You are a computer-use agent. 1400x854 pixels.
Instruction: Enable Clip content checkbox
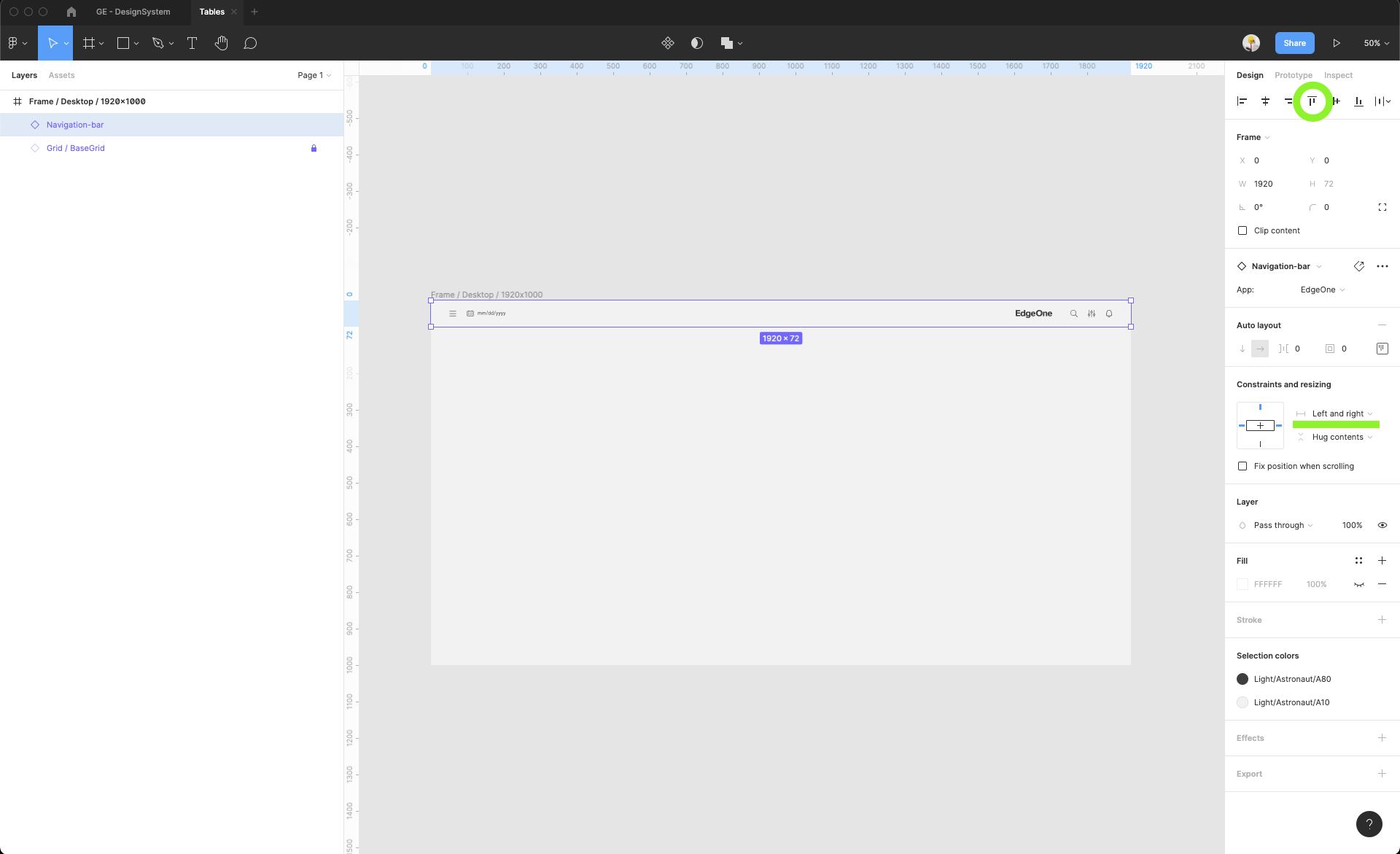click(x=1242, y=230)
